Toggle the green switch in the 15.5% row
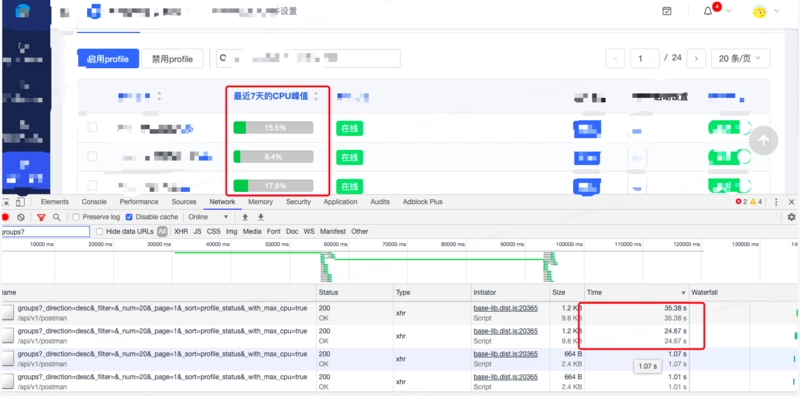800x396 pixels. point(730,128)
